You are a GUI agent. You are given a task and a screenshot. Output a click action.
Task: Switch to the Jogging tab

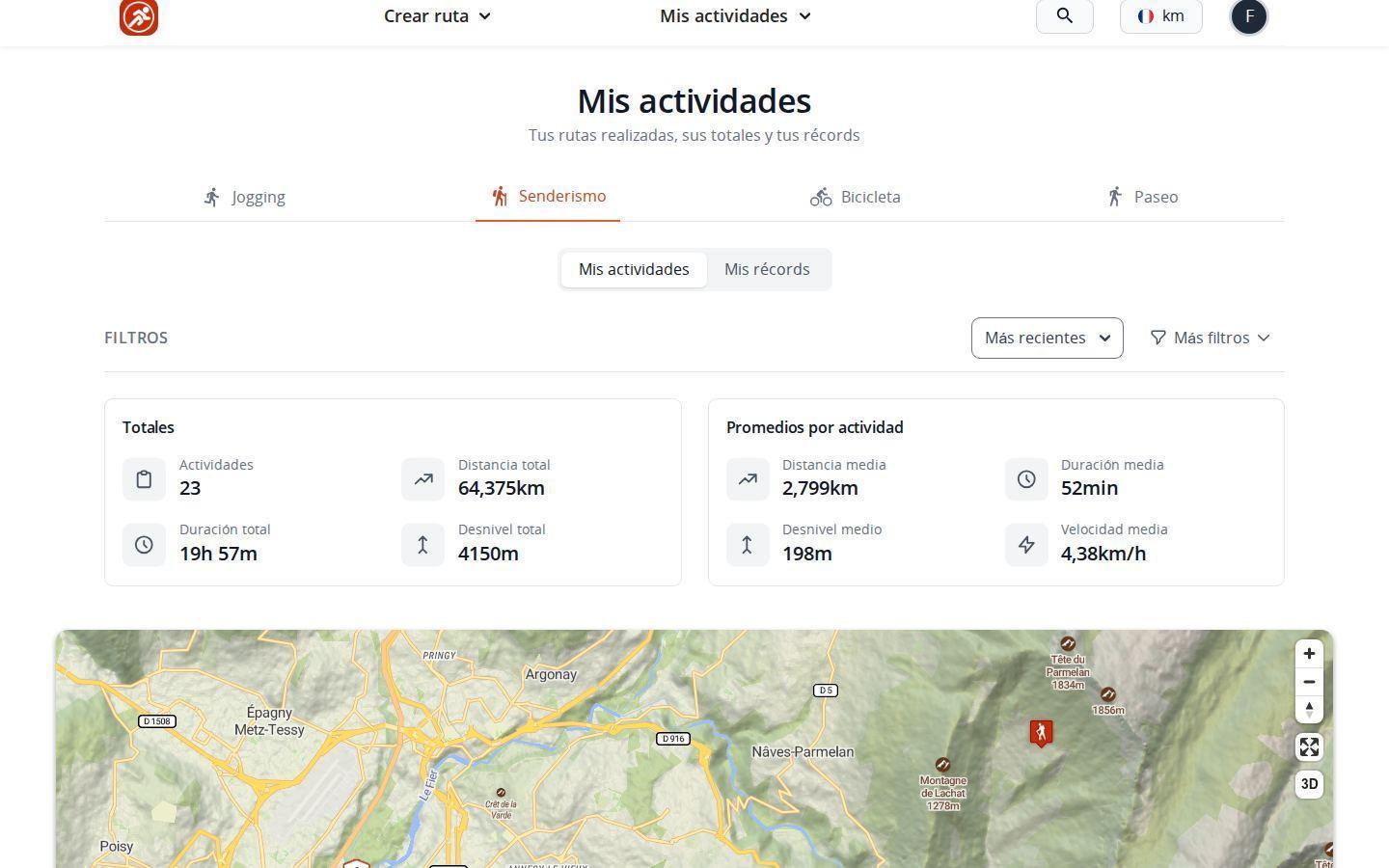tap(245, 197)
